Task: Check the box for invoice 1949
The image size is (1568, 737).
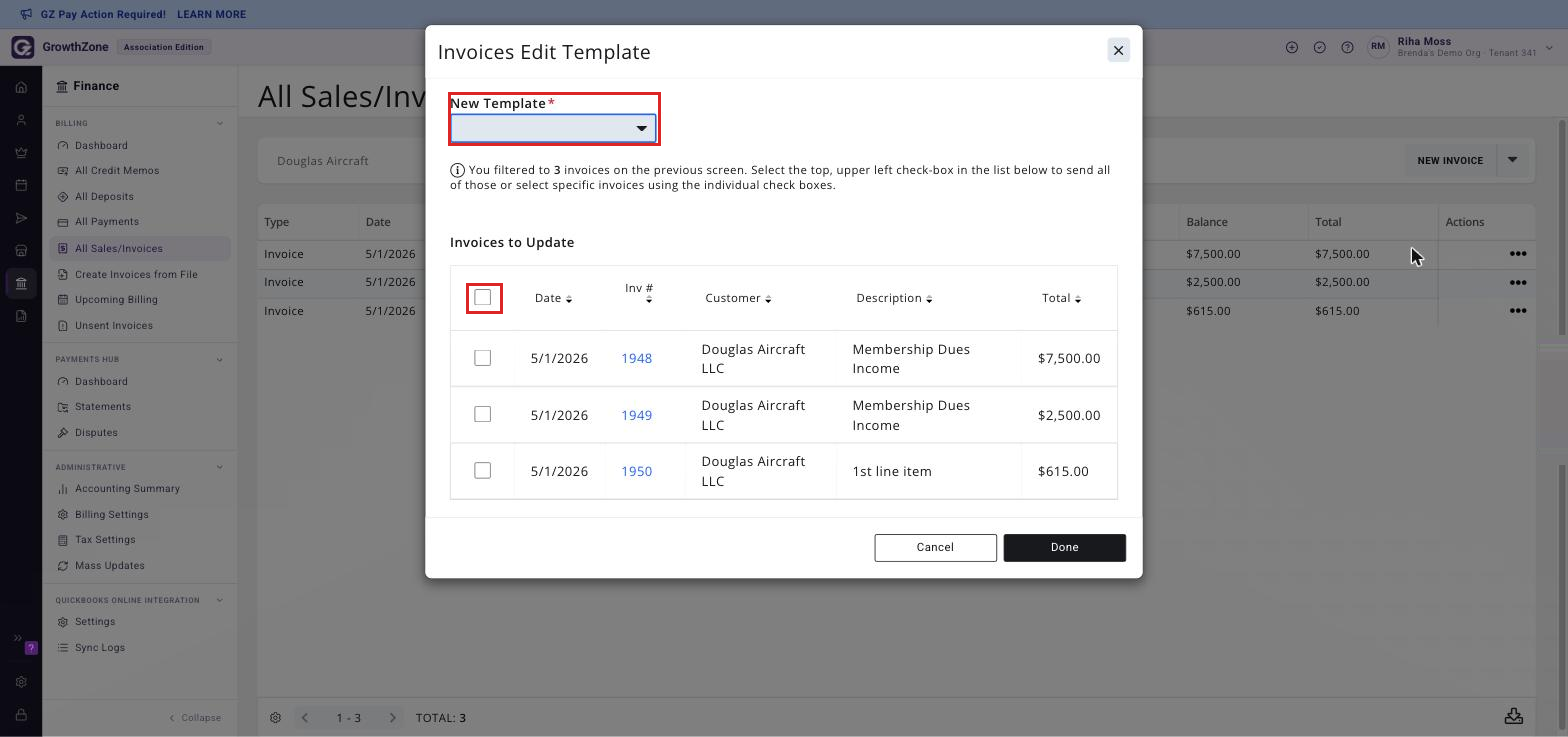Action: click(x=483, y=414)
